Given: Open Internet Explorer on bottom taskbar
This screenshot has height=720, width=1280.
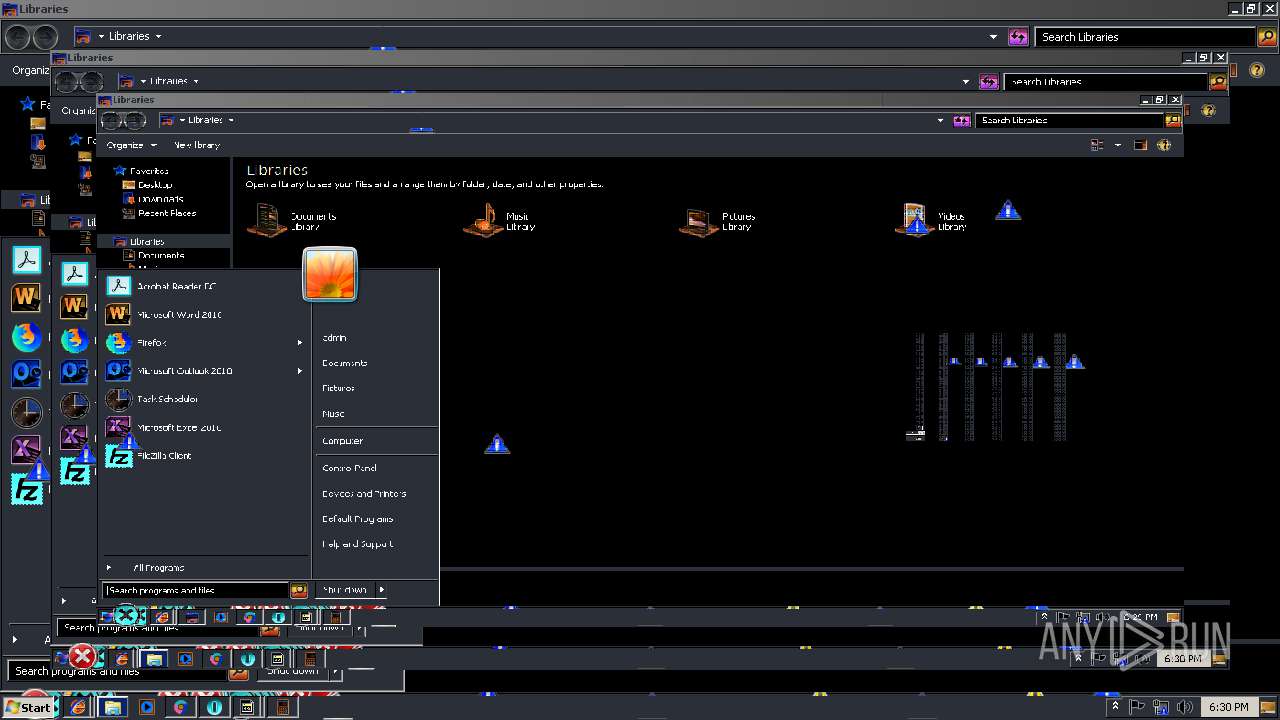Looking at the screenshot, I should (x=78, y=707).
